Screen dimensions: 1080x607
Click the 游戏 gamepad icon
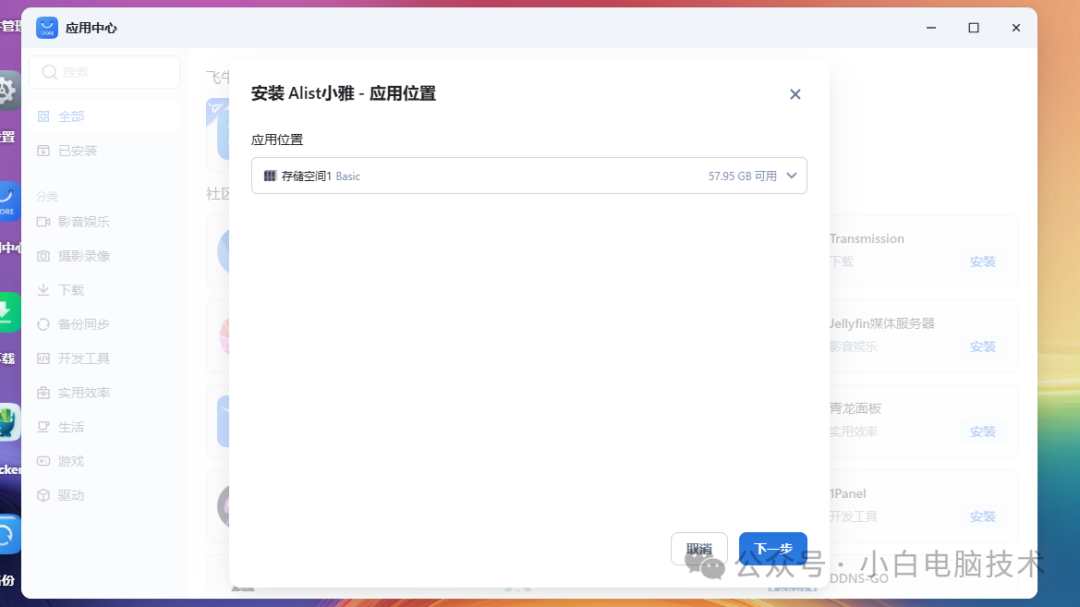[x=43, y=461]
